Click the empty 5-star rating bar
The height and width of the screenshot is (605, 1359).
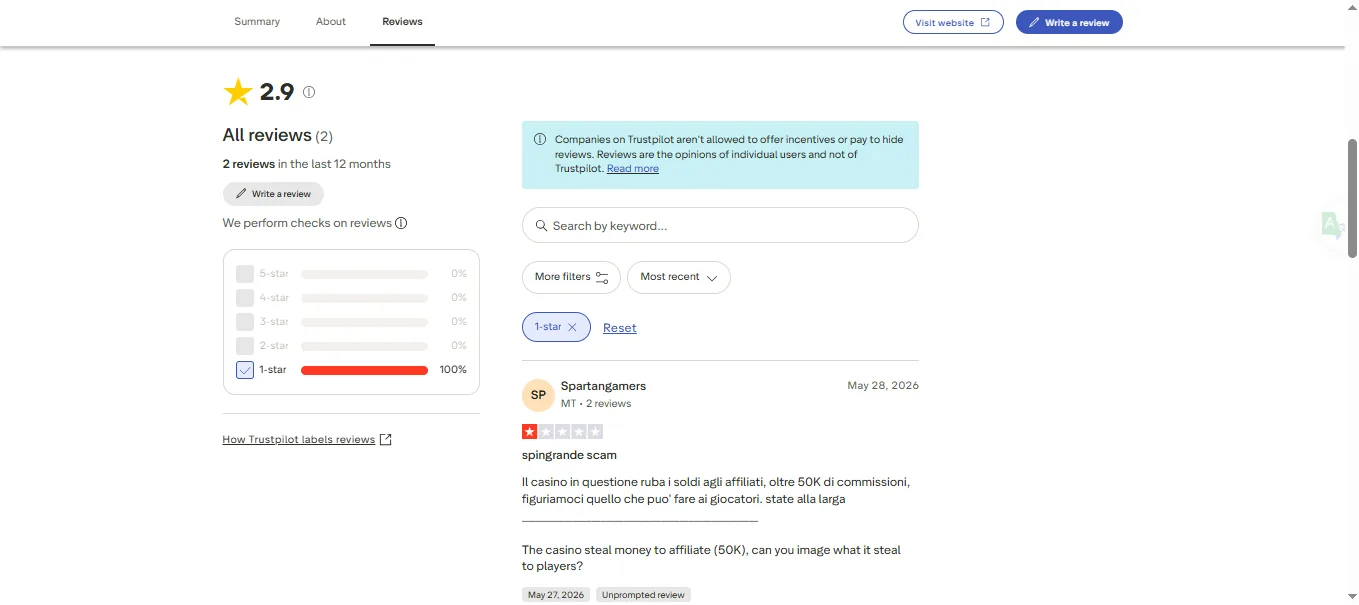pyautogui.click(x=364, y=274)
